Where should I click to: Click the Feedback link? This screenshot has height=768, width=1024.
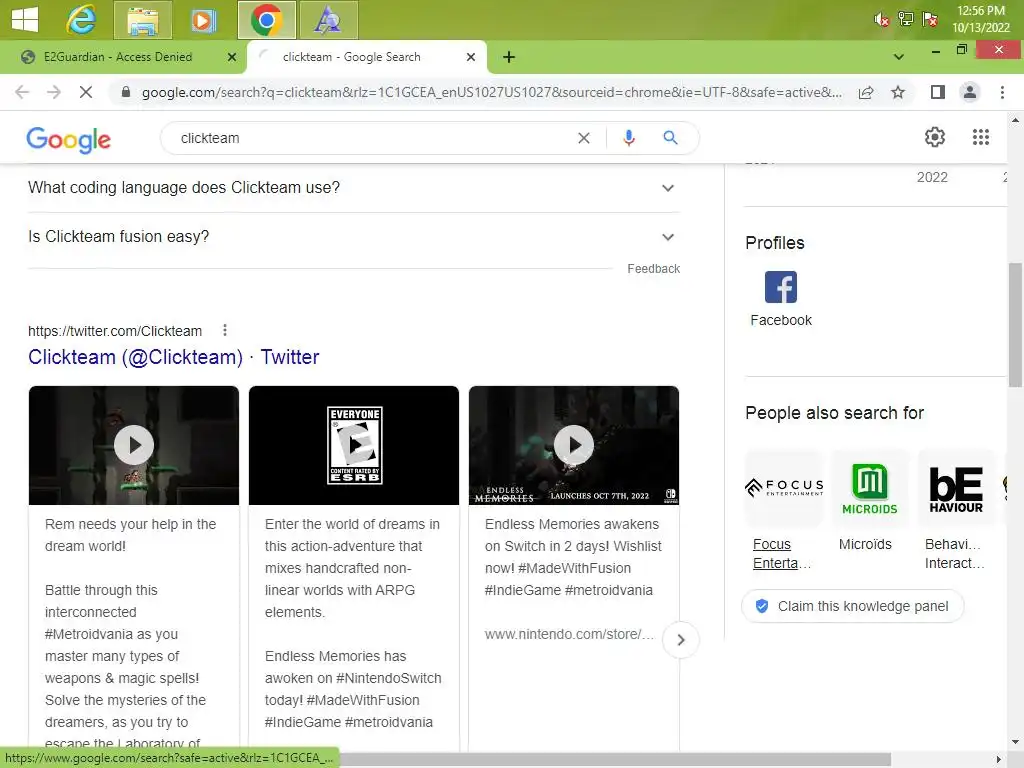point(653,269)
